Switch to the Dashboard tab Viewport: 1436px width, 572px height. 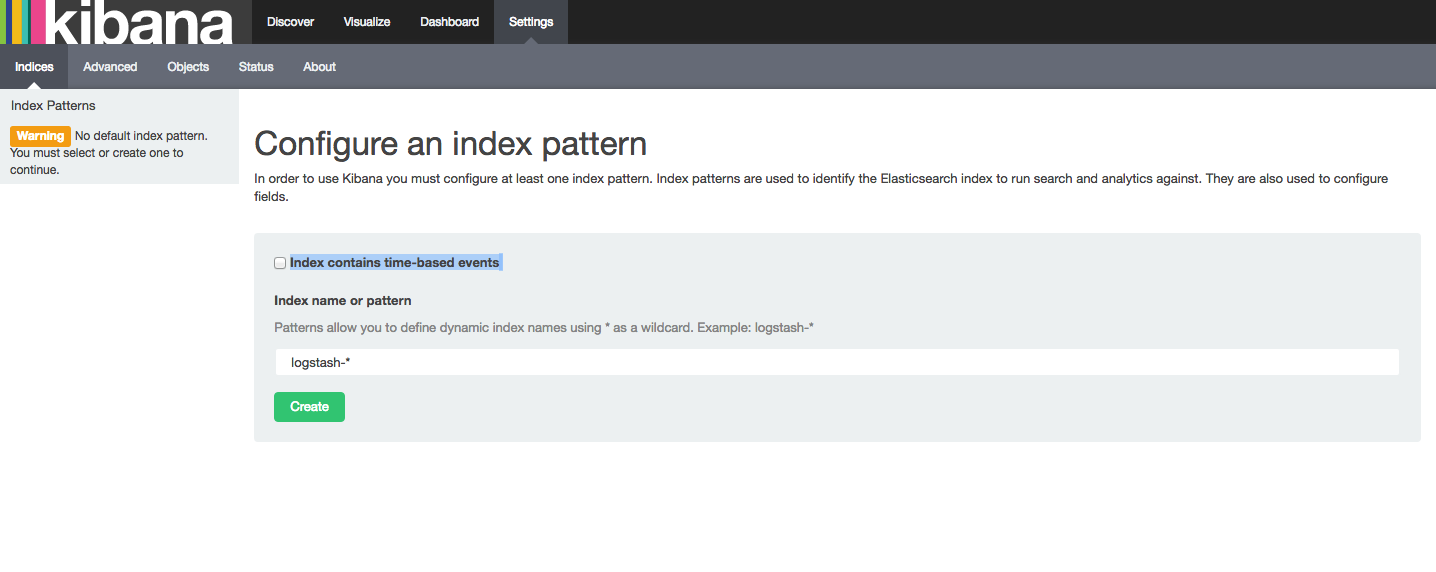point(449,22)
